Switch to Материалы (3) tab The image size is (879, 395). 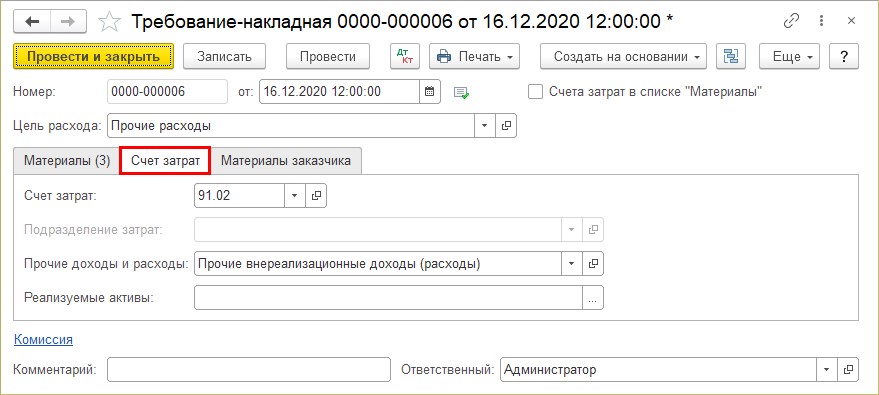tap(67, 161)
